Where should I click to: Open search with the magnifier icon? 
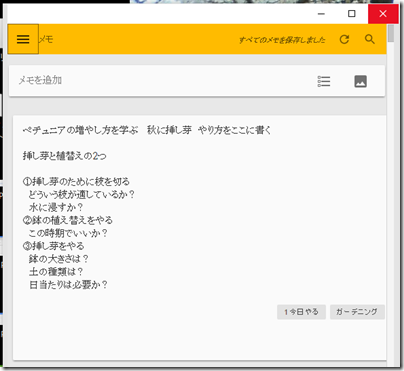coord(370,39)
